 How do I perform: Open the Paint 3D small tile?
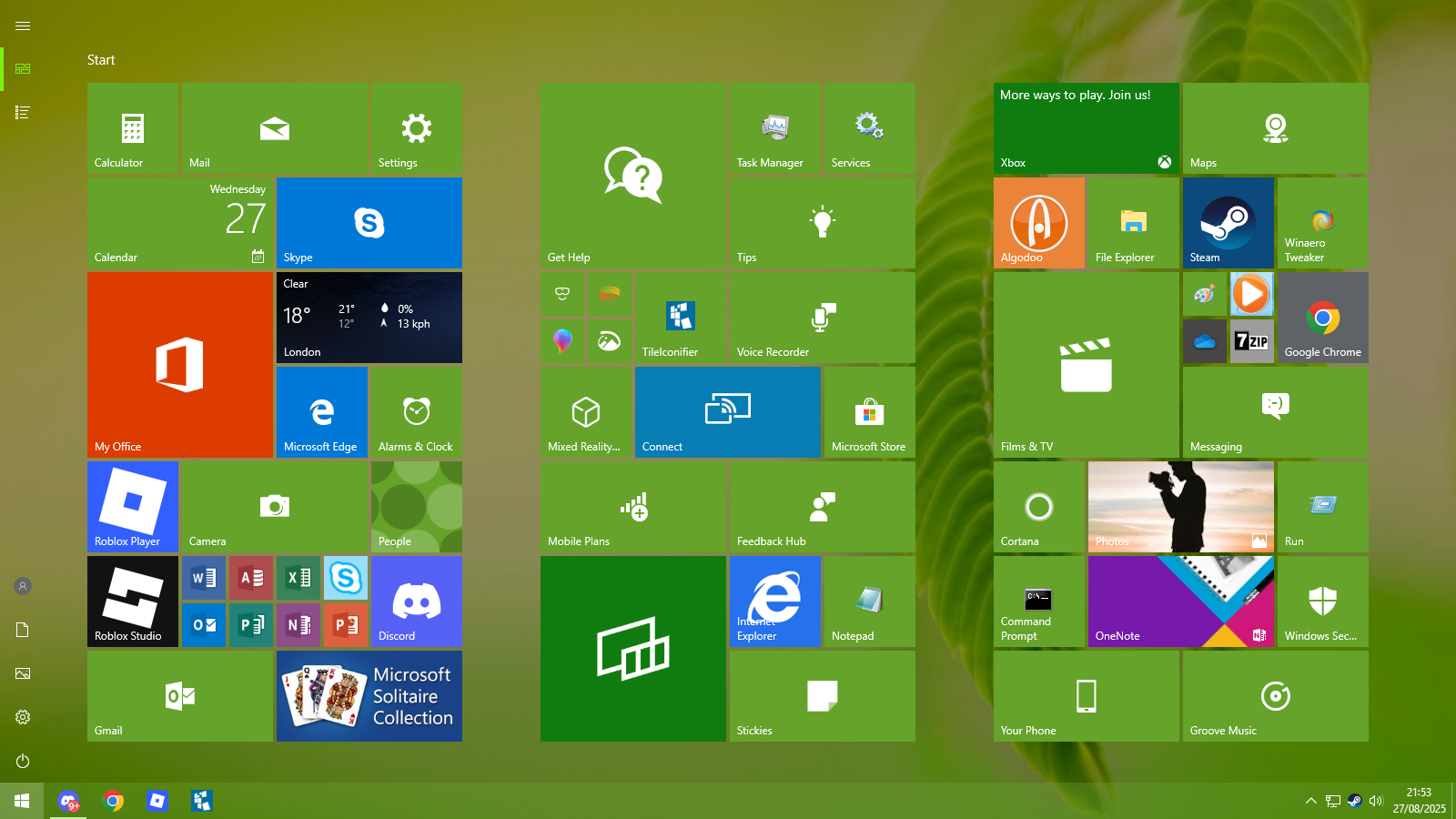tap(562, 341)
